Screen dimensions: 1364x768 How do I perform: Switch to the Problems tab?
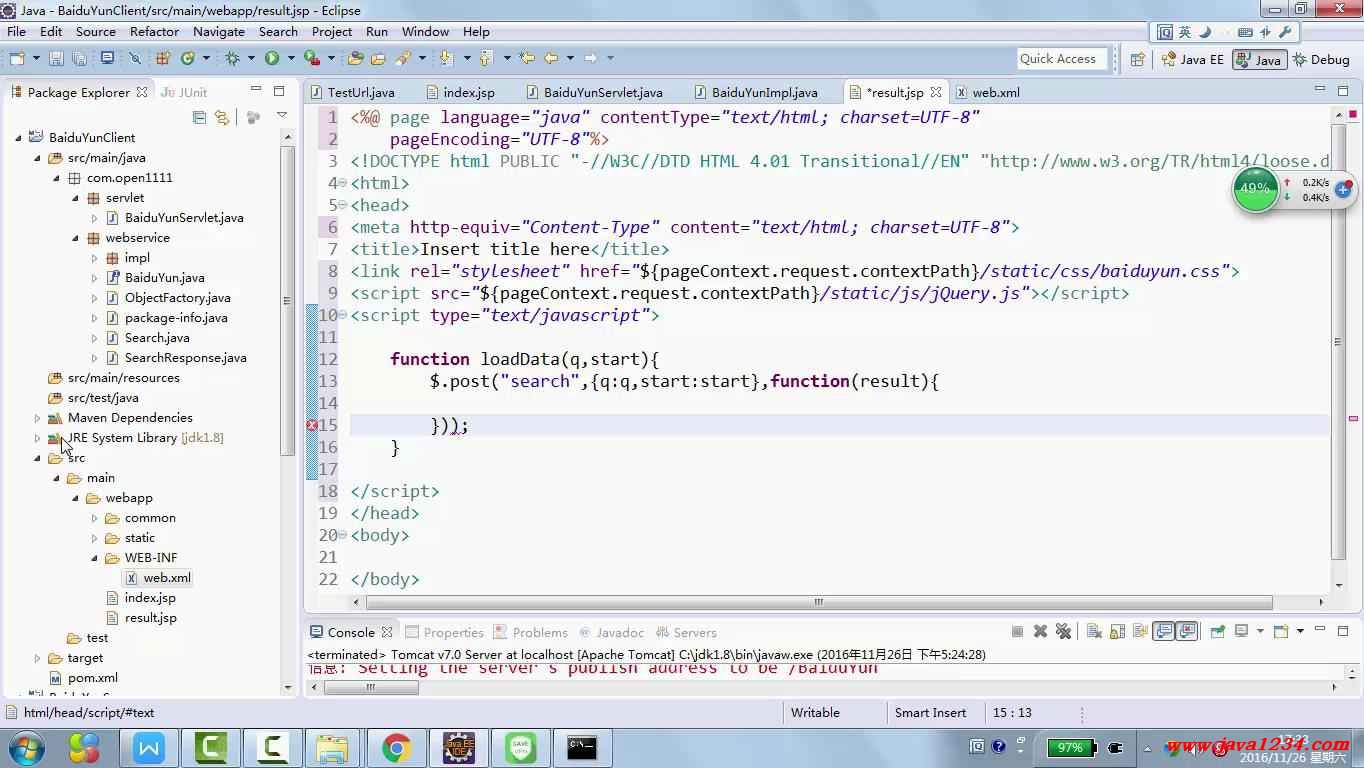530,633
